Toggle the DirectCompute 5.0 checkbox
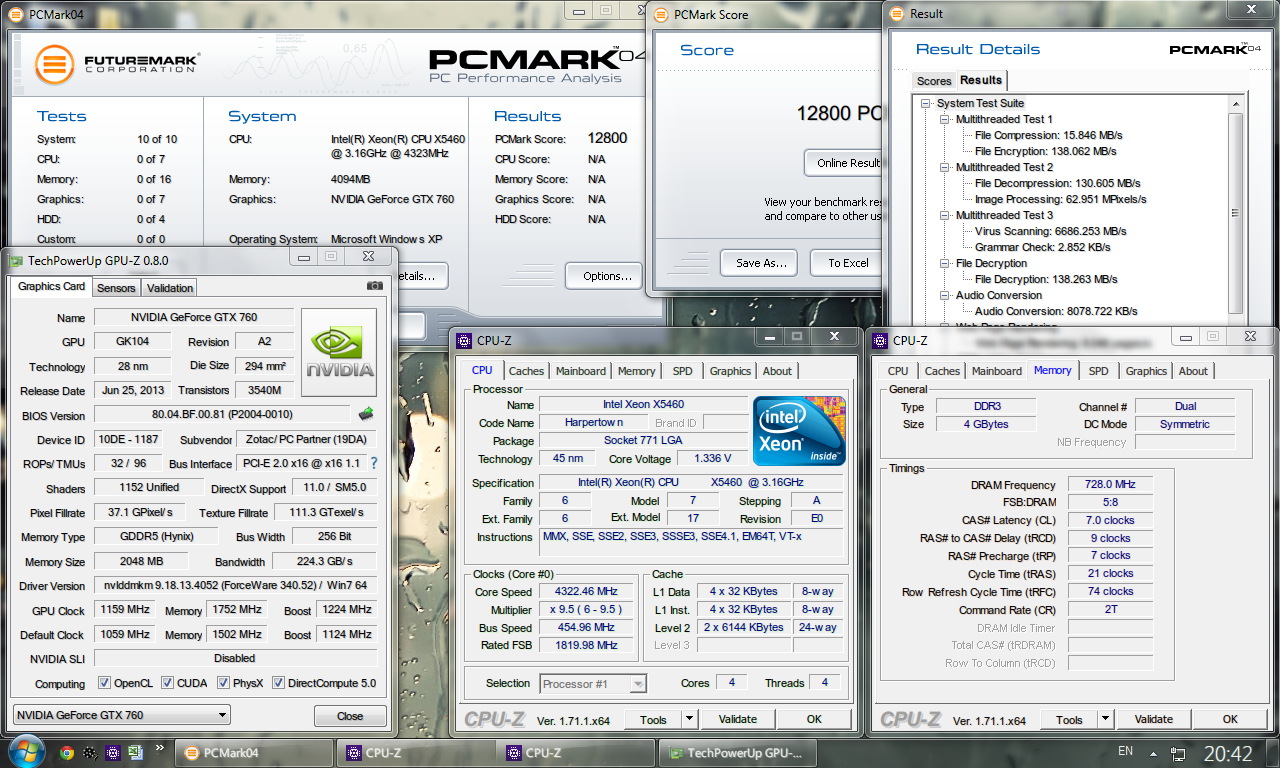This screenshot has width=1280, height=768. pyautogui.click(x=279, y=684)
